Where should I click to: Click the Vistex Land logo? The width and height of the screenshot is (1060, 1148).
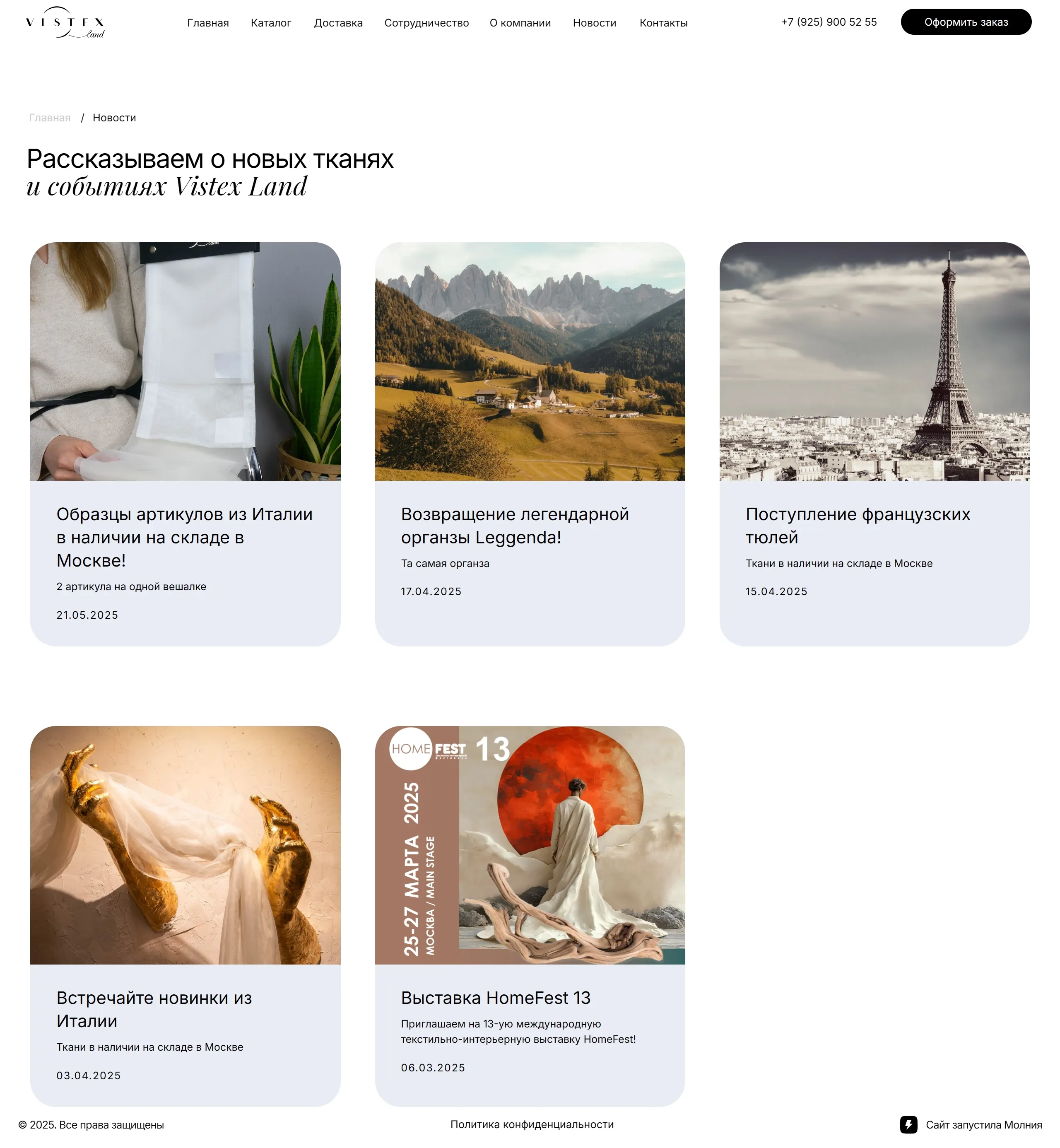[x=65, y=23]
